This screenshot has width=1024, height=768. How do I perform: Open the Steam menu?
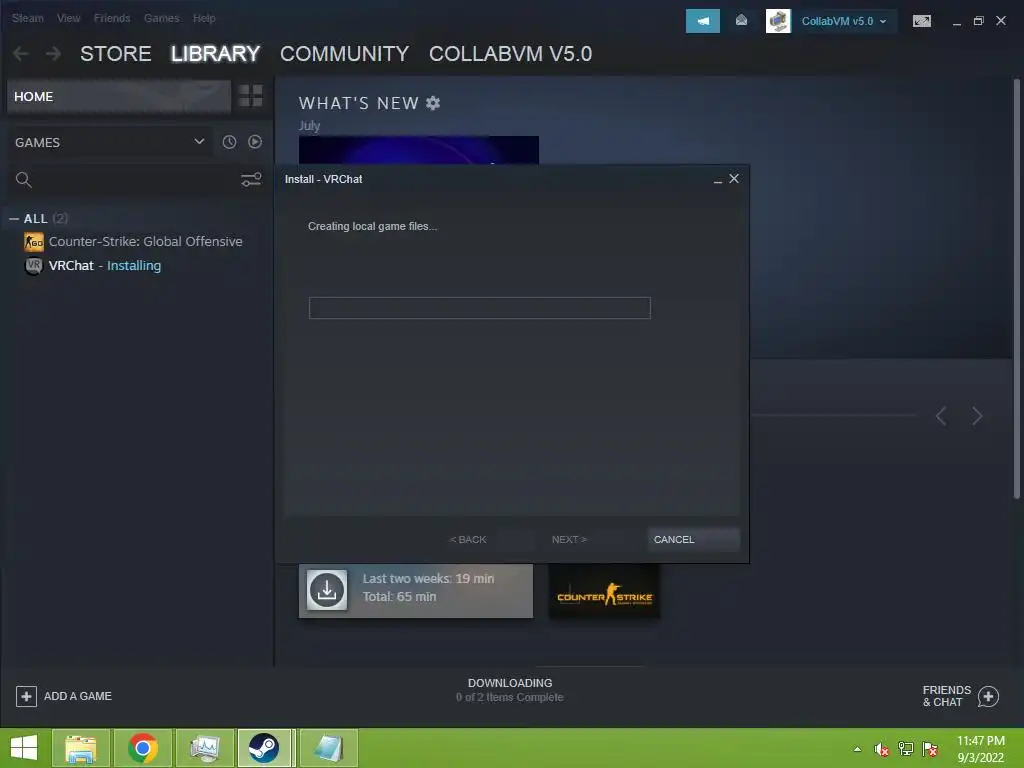point(27,18)
